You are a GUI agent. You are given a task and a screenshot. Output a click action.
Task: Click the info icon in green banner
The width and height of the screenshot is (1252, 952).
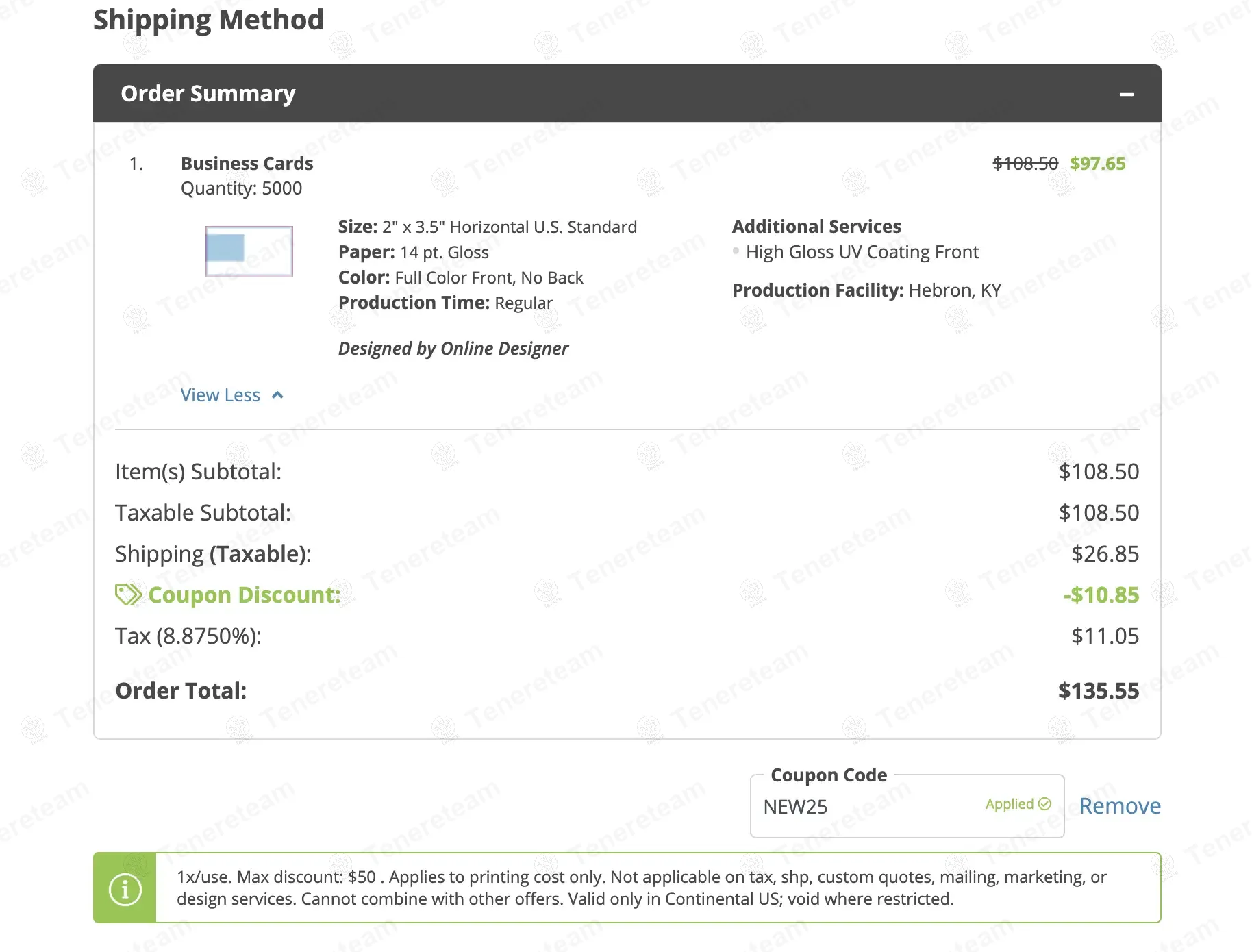pos(125,889)
